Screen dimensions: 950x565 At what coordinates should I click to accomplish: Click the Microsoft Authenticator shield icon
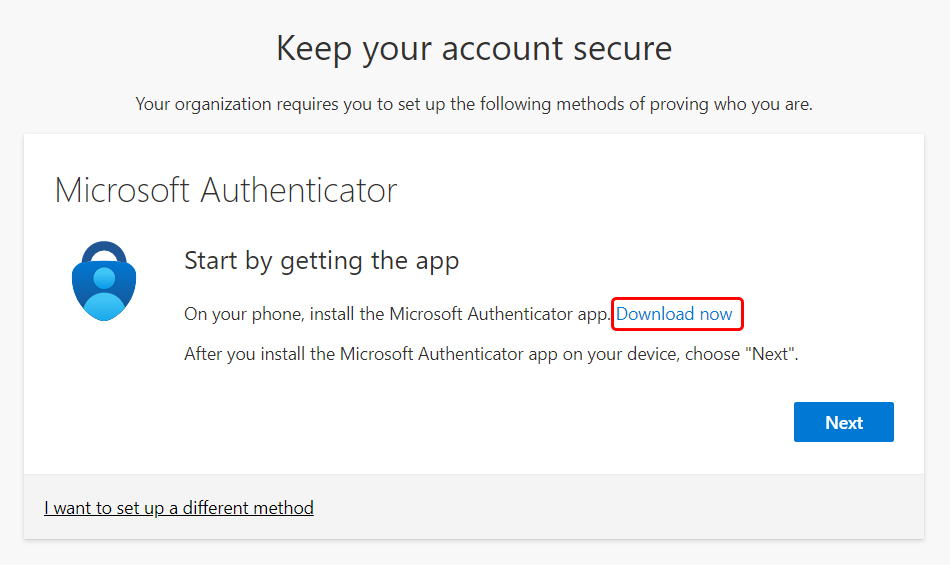click(x=104, y=281)
